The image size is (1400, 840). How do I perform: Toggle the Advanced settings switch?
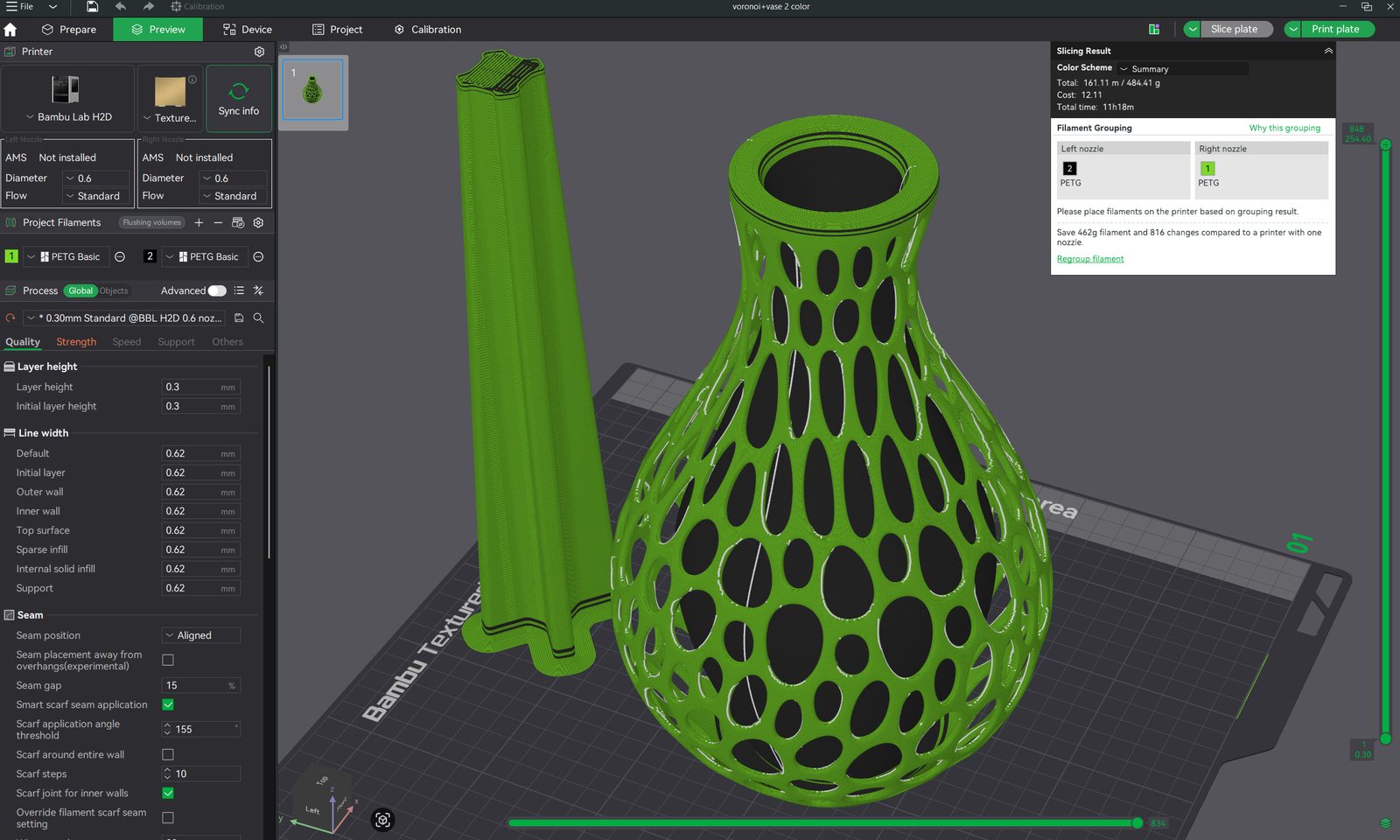tap(217, 290)
